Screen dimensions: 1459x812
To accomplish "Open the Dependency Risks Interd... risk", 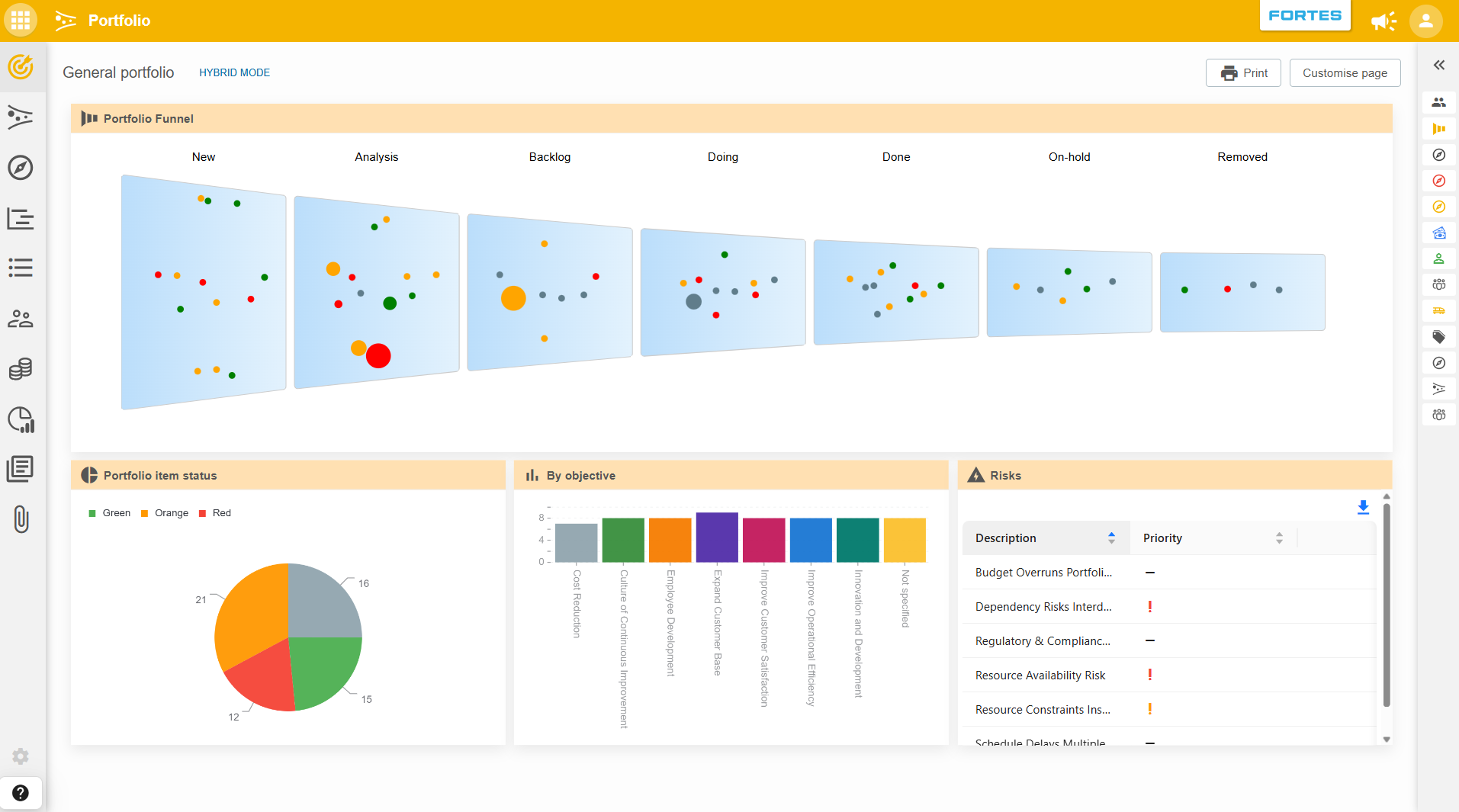I will point(1043,607).
